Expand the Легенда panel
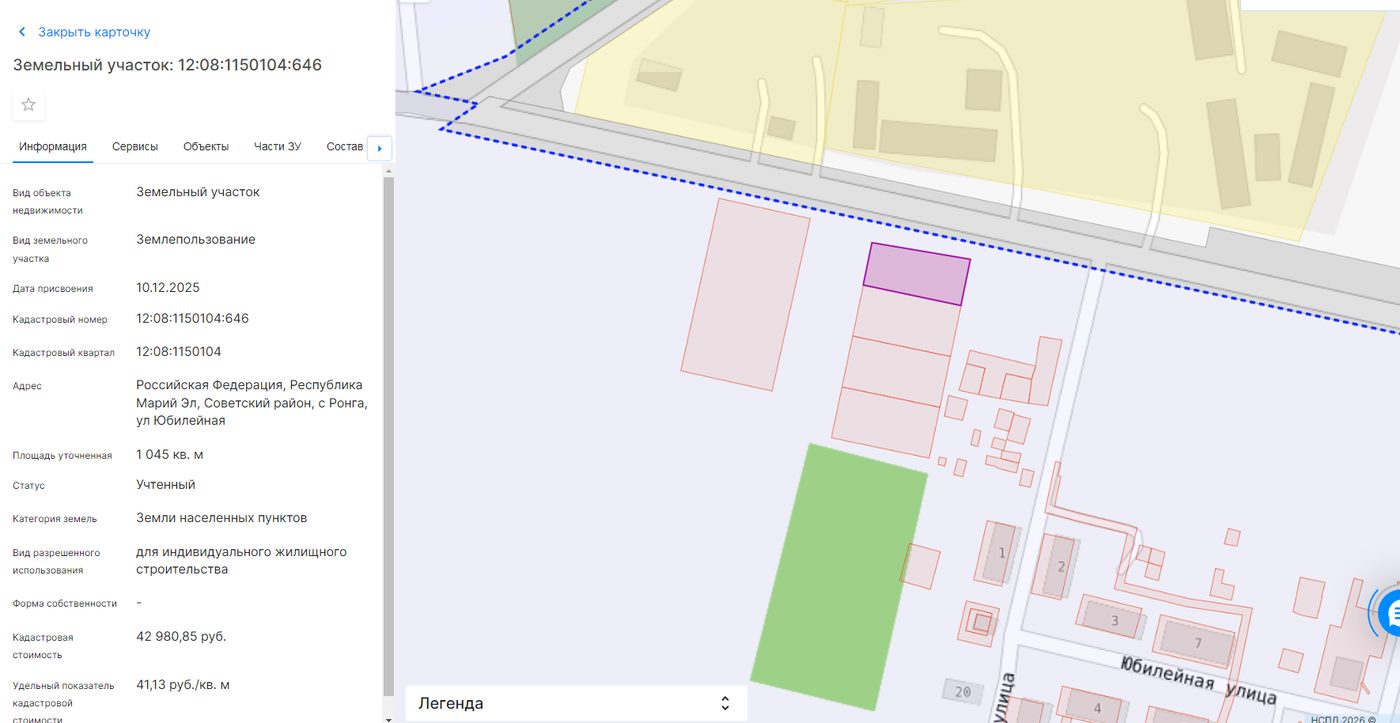The height and width of the screenshot is (723, 1400). (x=575, y=703)
